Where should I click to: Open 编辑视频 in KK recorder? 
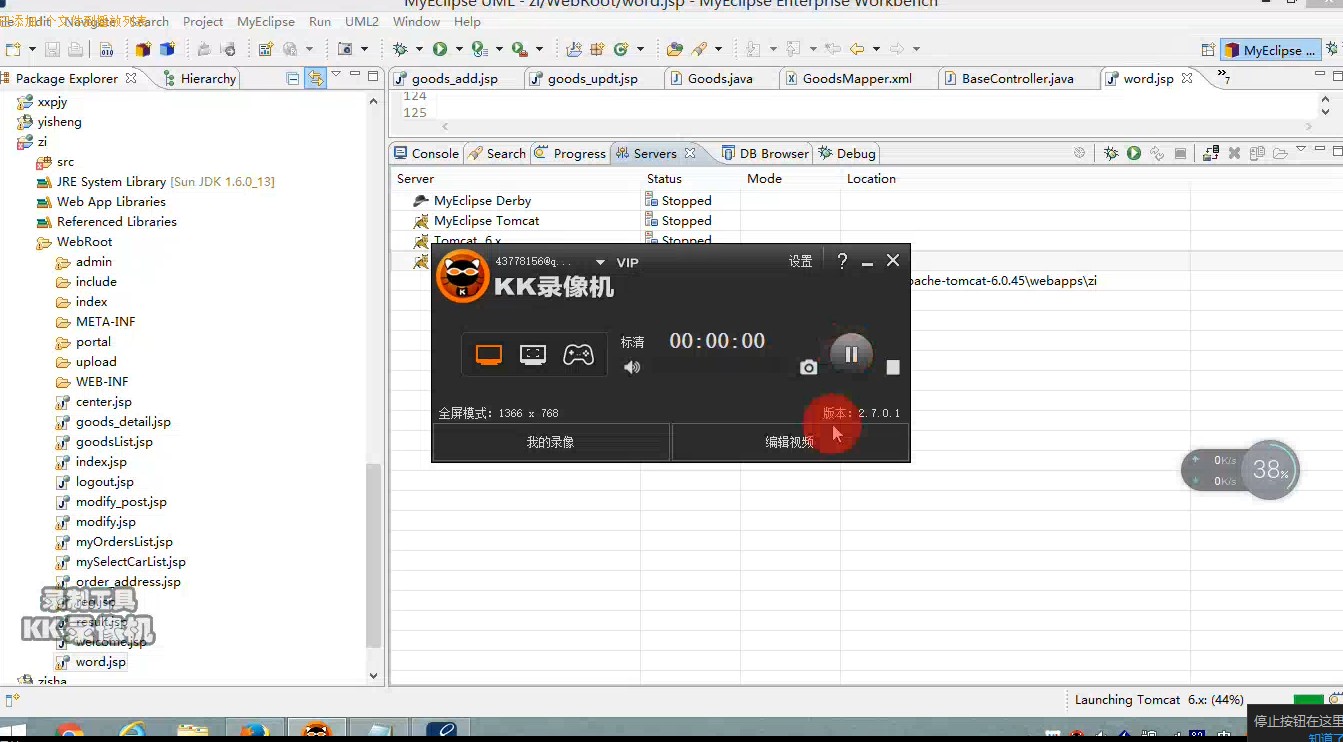point(790,442)
